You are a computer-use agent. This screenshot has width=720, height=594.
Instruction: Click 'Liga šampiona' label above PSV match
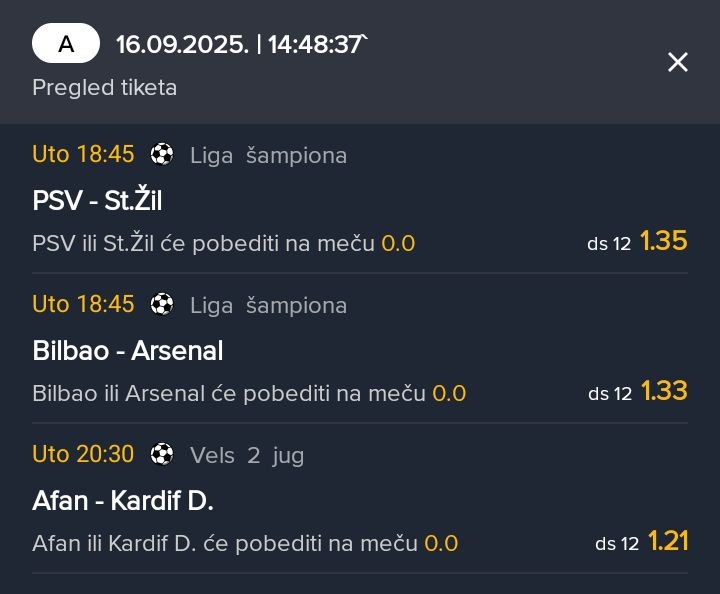[269, 155]
